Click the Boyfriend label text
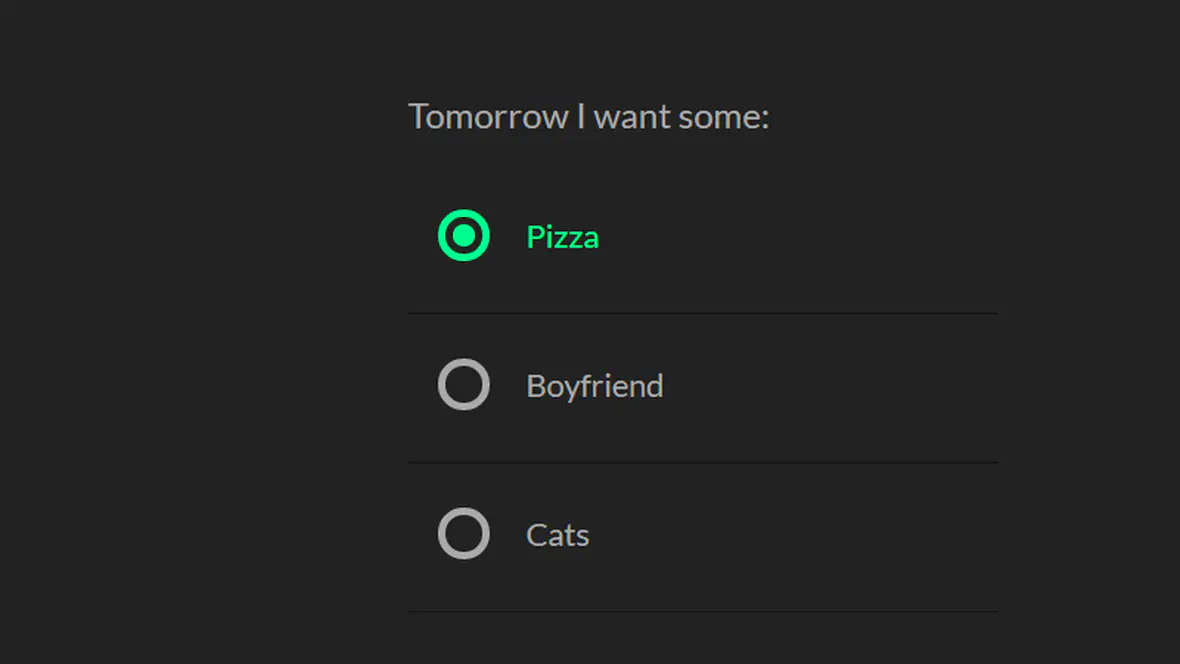Screen dimensions: 1180x664 595,386
